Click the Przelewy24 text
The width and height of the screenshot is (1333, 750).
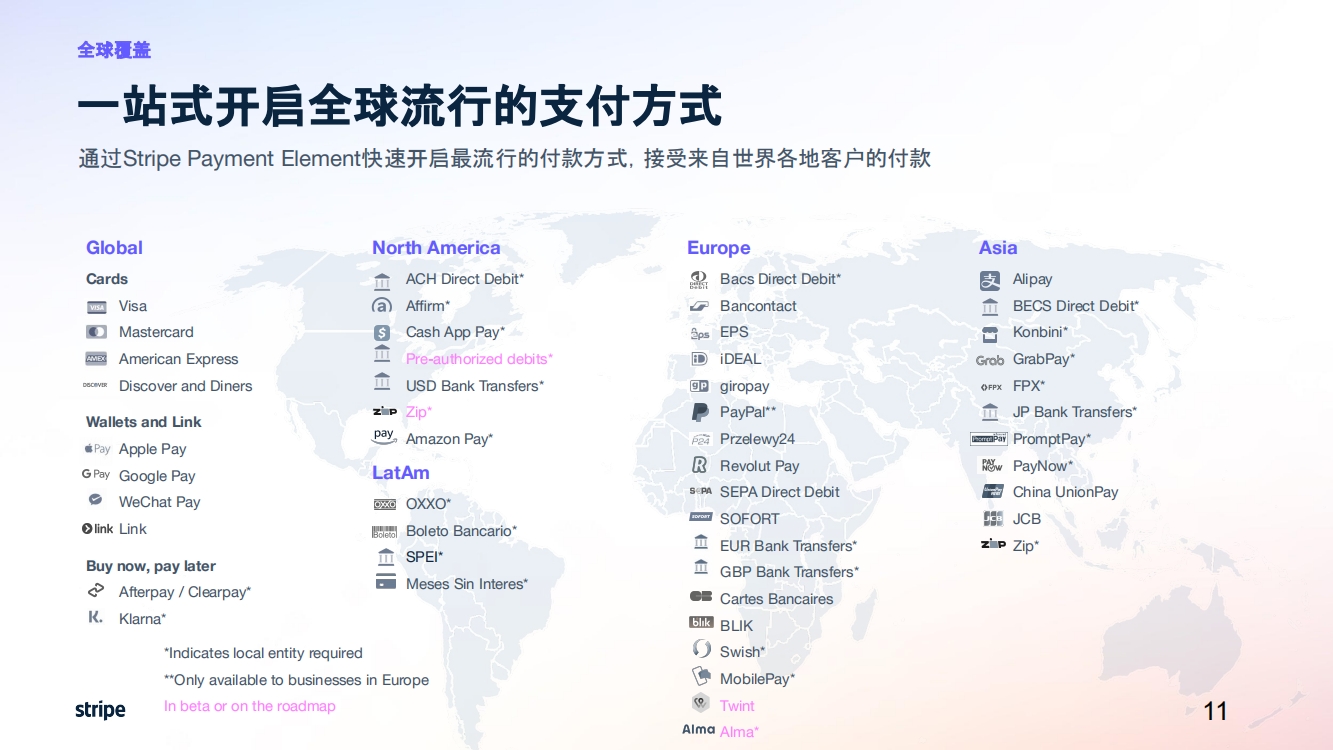(757, 439)
